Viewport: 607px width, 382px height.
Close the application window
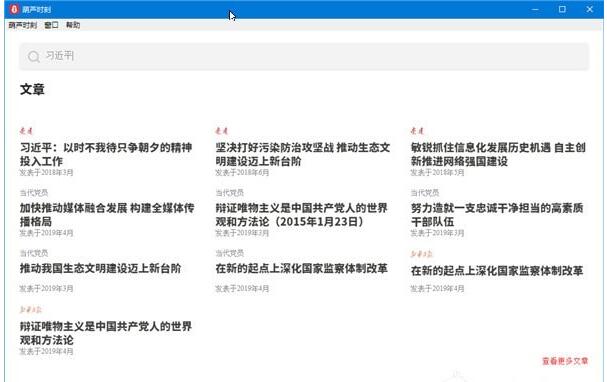pyautogui.click(x=590, y=9)
